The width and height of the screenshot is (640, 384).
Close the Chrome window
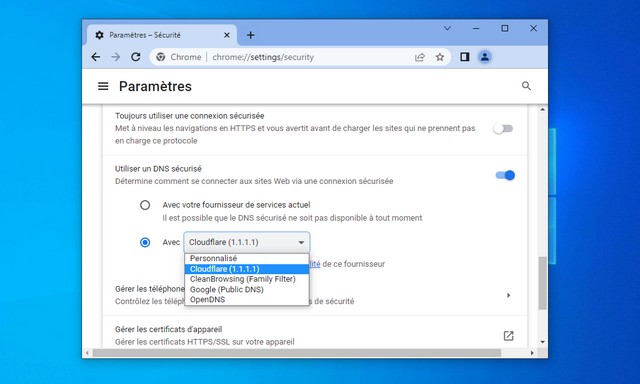(533, 29)
